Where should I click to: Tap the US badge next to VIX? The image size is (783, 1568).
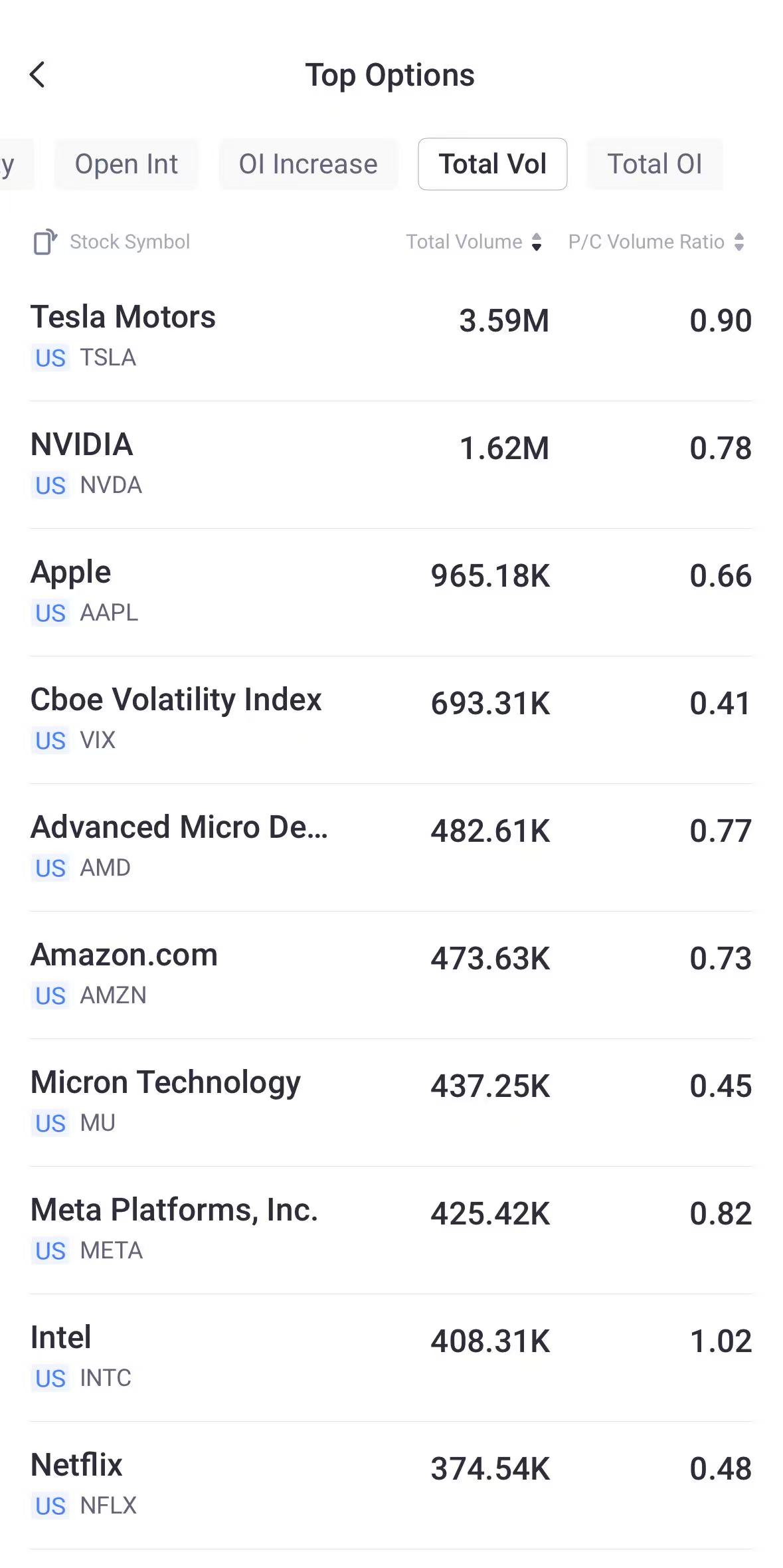click(50, 741)
